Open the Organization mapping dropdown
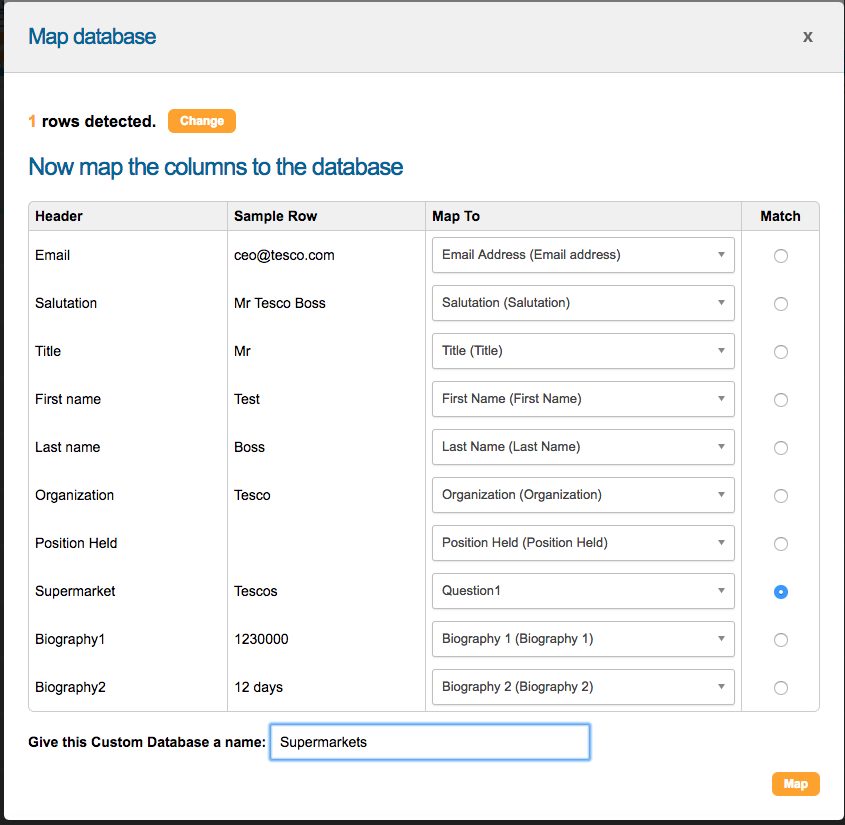 (x=583, y=495)
